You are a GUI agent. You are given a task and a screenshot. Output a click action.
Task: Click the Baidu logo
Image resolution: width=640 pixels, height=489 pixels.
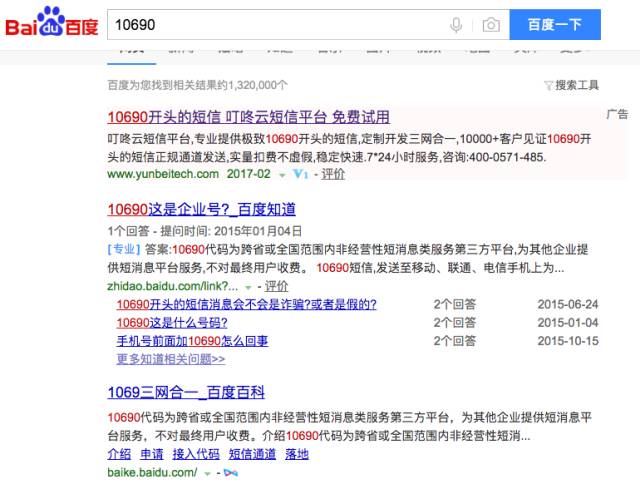51,22
